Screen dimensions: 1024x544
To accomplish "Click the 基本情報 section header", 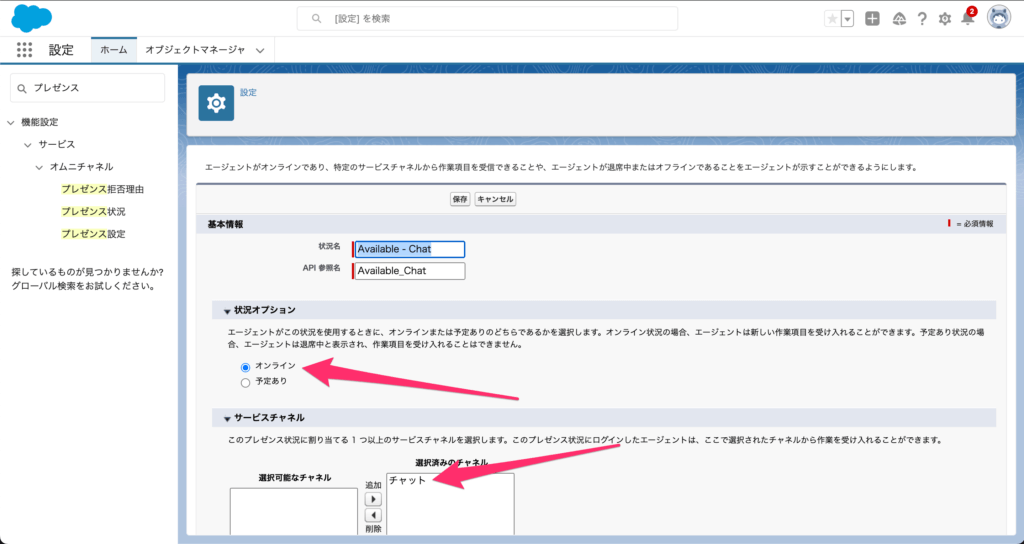I will (225, 224).
